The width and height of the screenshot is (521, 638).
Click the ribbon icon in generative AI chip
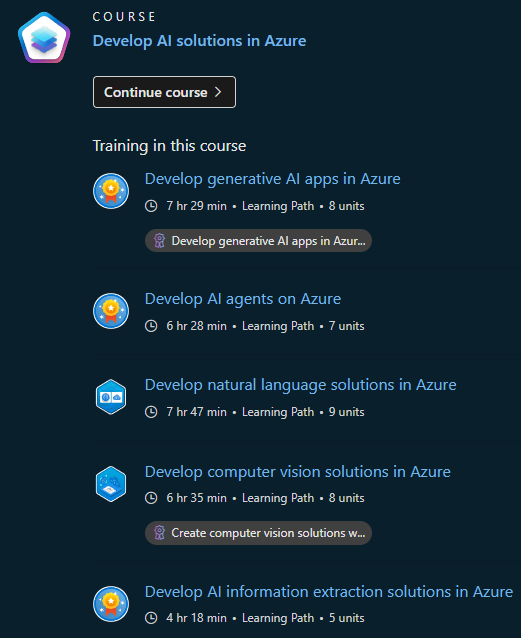[160, 240]
